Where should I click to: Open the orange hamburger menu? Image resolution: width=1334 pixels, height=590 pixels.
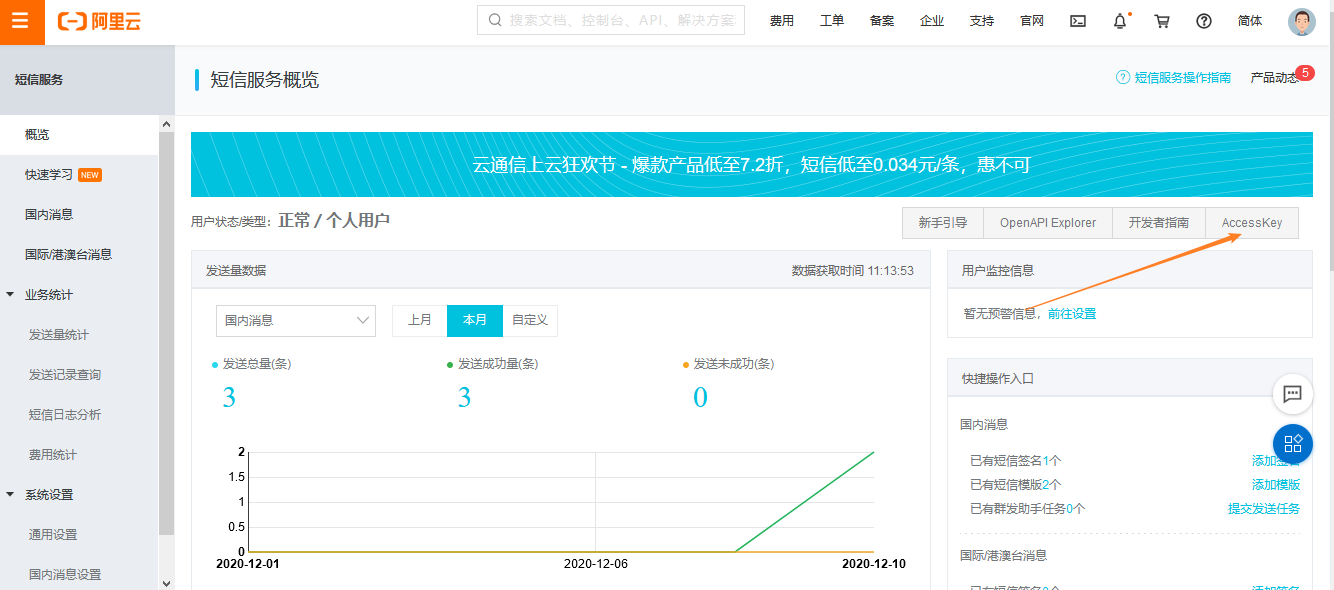coord(21,21)
